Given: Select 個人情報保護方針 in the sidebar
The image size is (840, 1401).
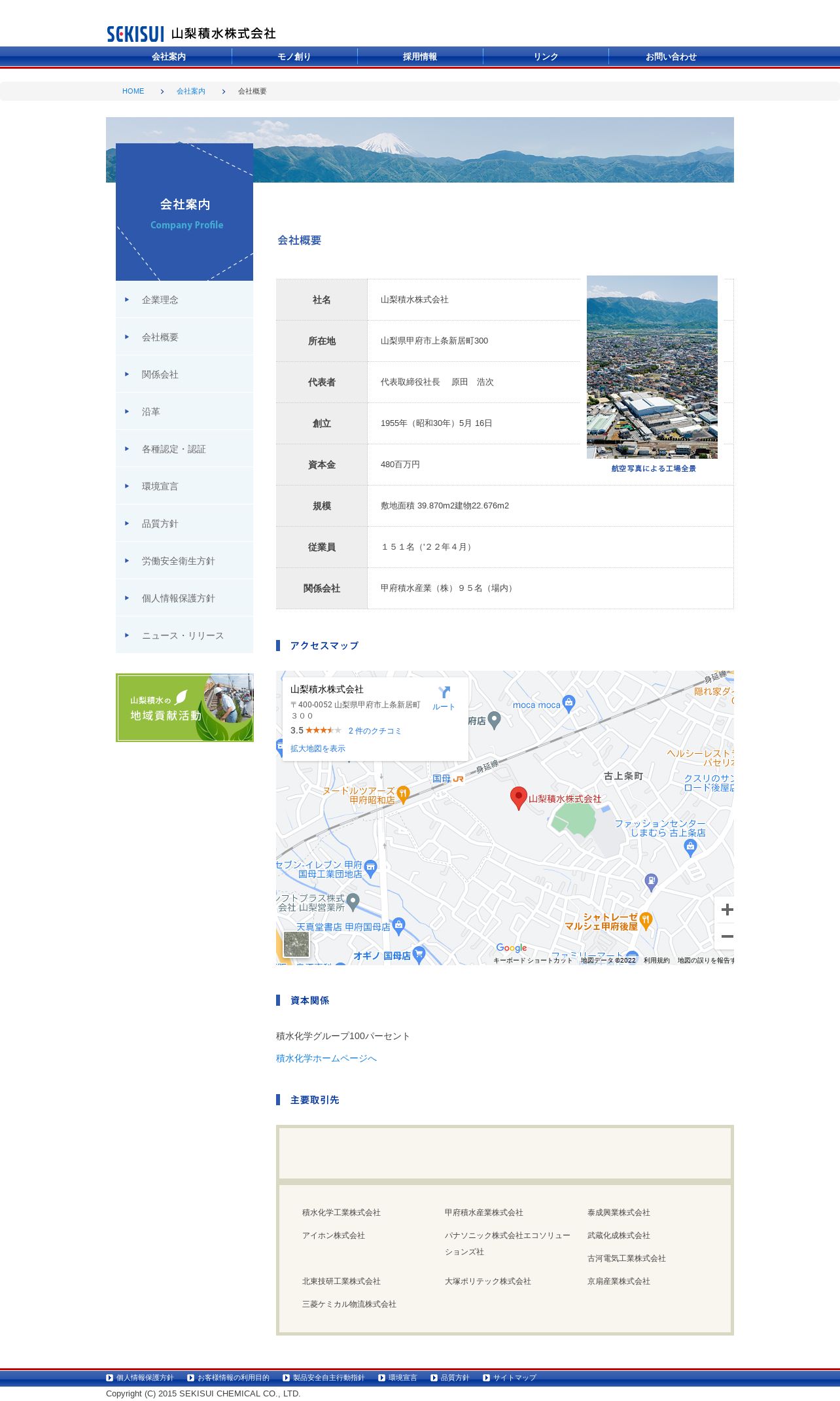Looking at the screenshot, I should point(184,598).
